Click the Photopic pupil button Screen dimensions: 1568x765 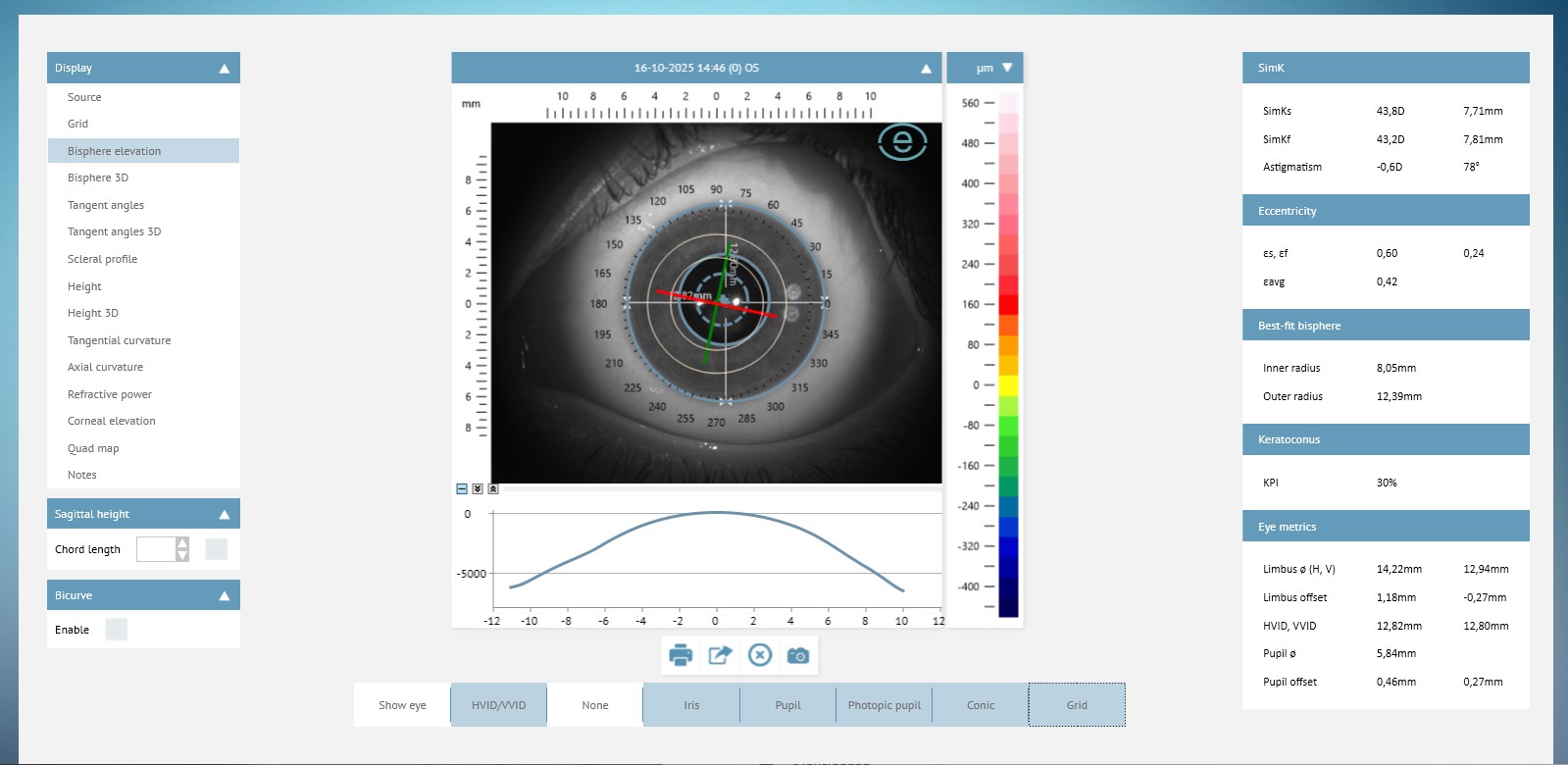(x=884, y=705)
